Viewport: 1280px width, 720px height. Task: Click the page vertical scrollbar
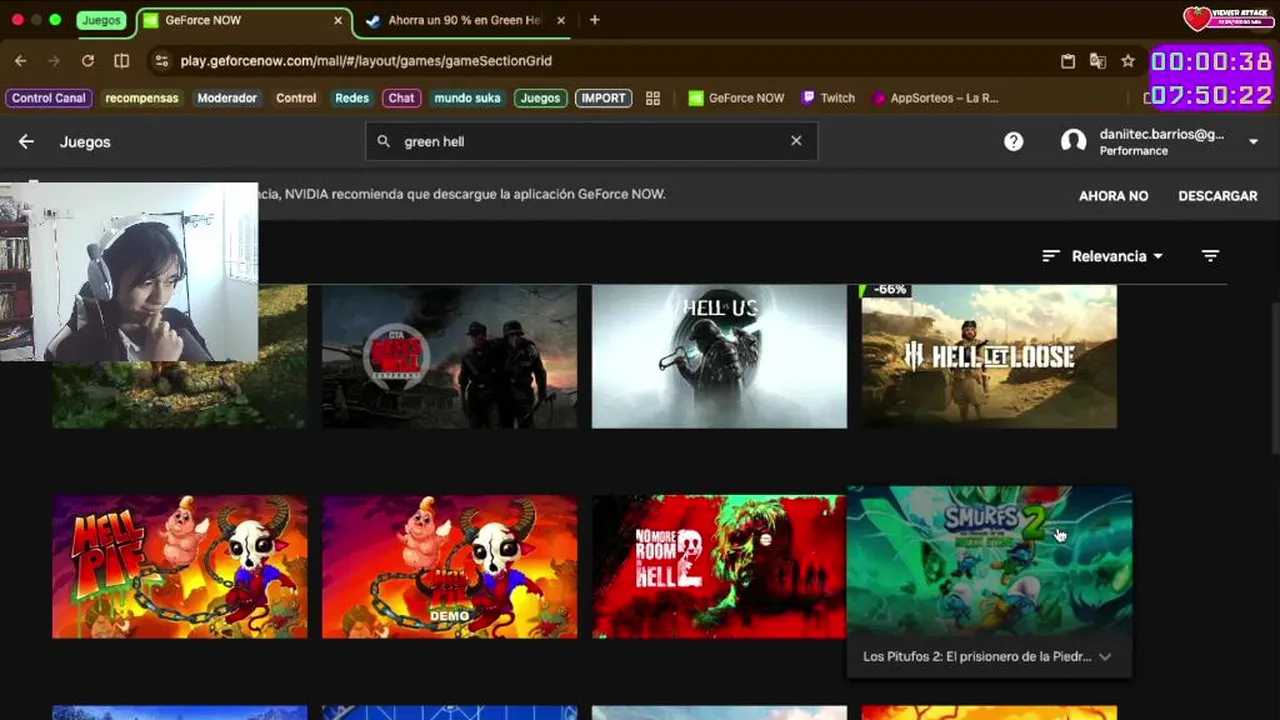pos(1274,380)
